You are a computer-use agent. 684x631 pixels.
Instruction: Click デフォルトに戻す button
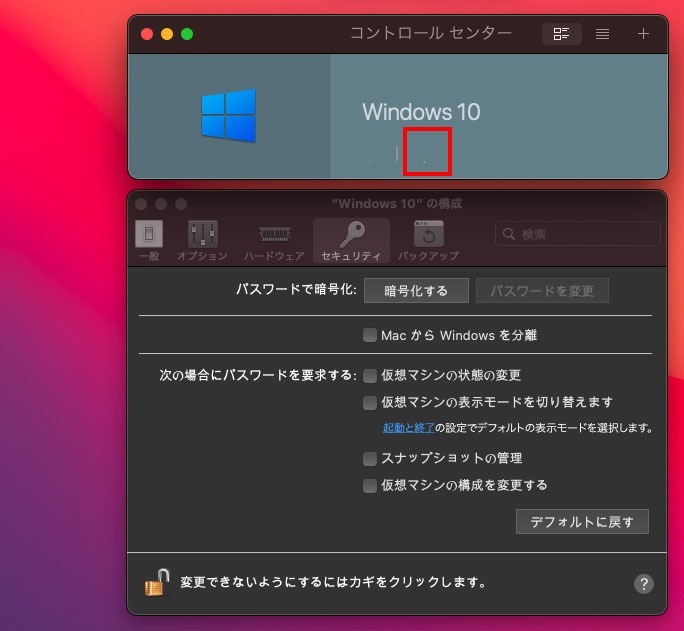click(582, 522)
